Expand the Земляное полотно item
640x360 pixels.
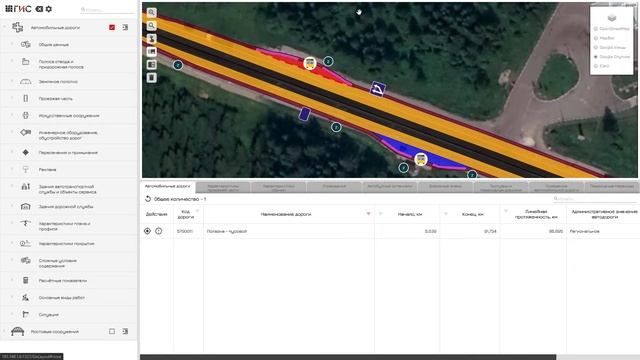point(12,81)
